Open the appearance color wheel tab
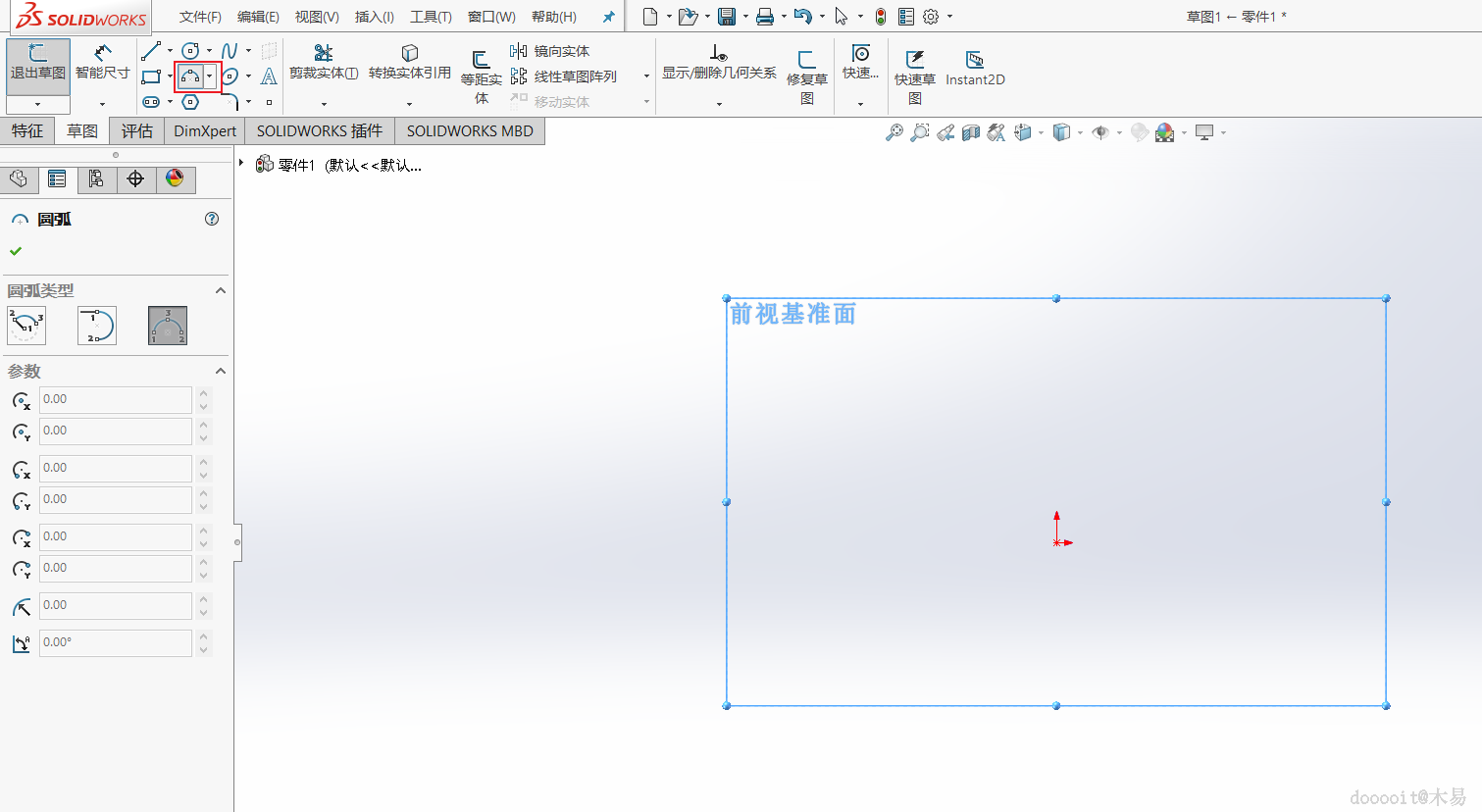Viewport: 1482px width, 812px height. [175, 178]
